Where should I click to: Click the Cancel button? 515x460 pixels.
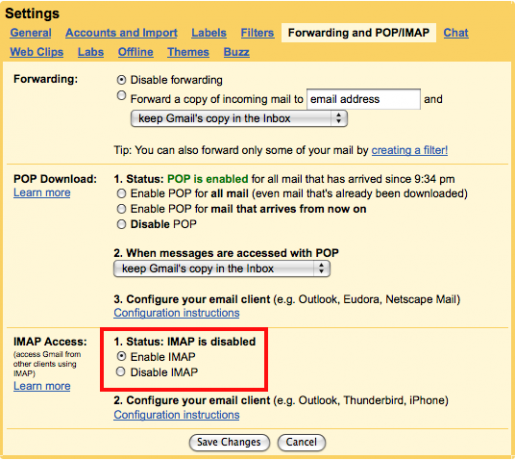point(301,442)
